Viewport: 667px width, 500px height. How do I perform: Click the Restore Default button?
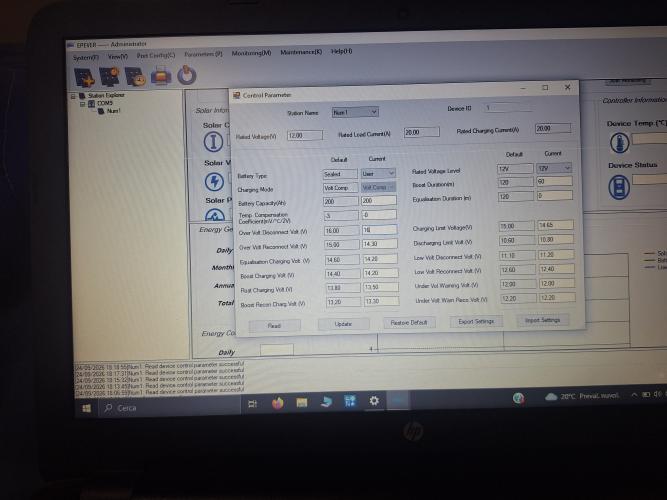pos(409,323)
